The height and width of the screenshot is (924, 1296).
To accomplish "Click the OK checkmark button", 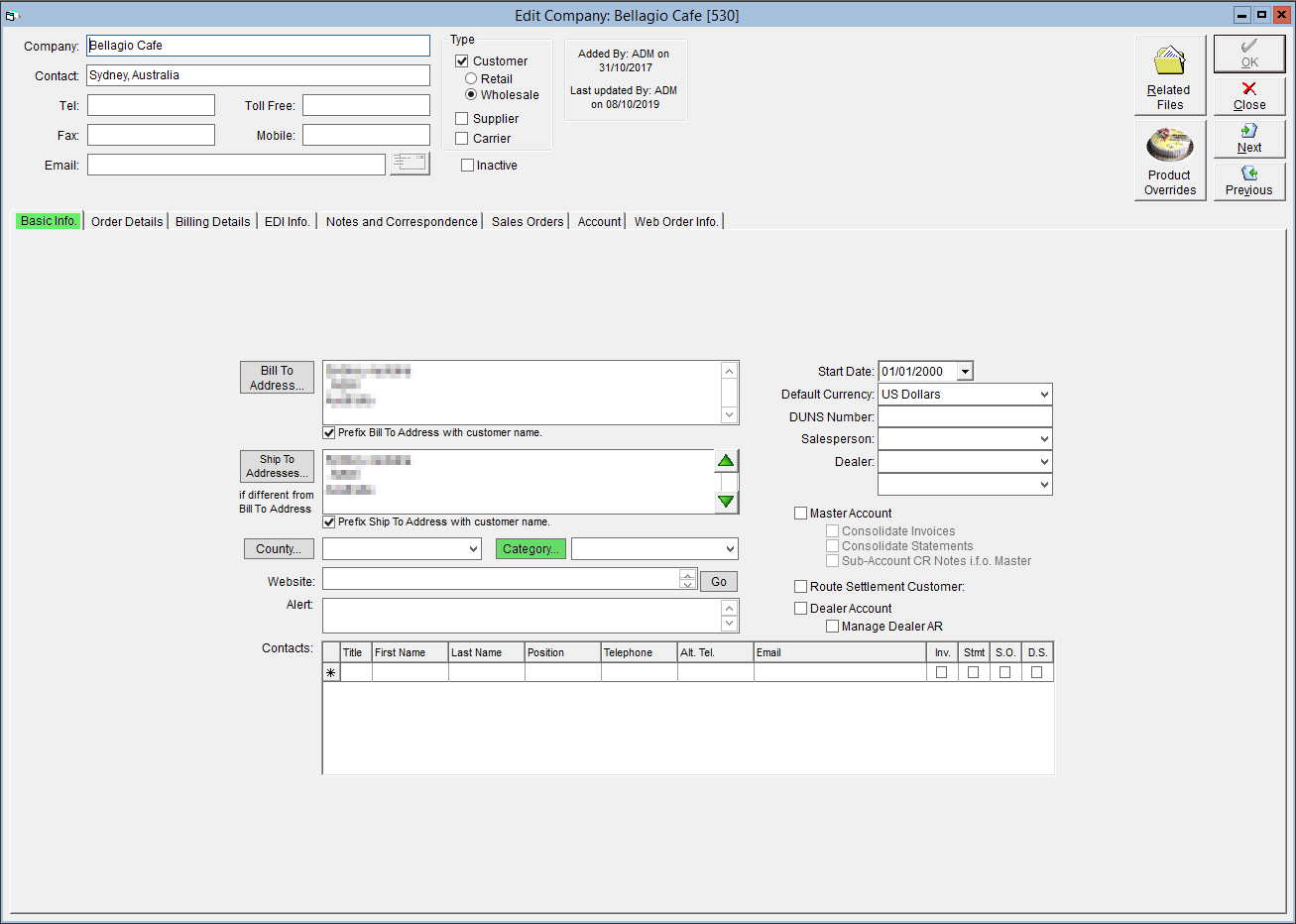I will 1249,54.
